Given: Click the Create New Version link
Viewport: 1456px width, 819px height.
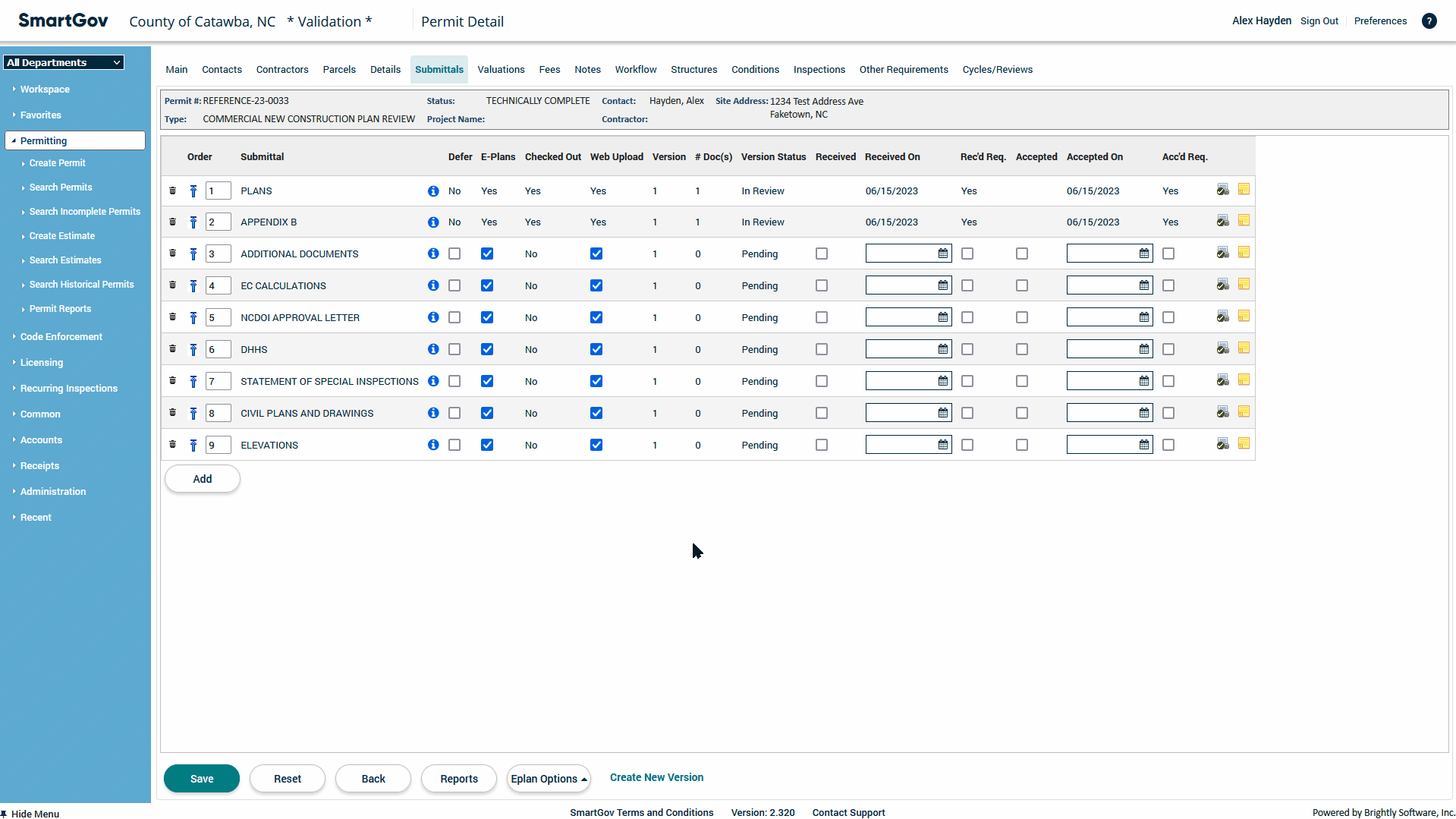Looking at the screenshot, I should click(x=656, y=777).
